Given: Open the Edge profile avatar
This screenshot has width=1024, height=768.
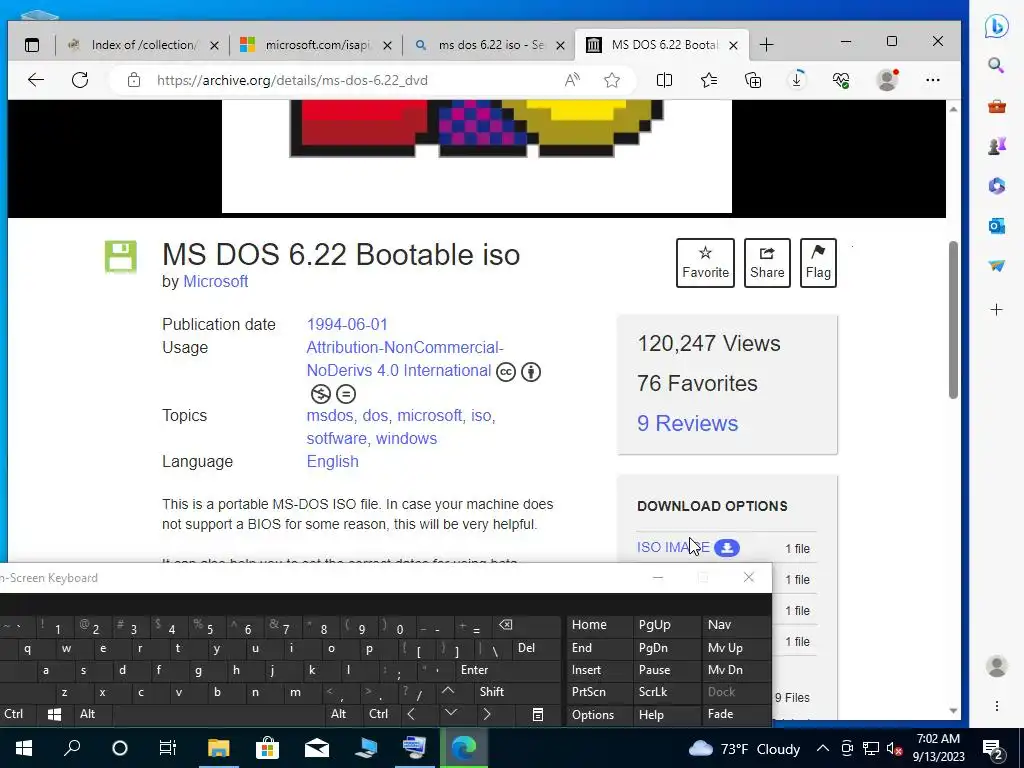Looking at the screenshot, I should [888, 80].
